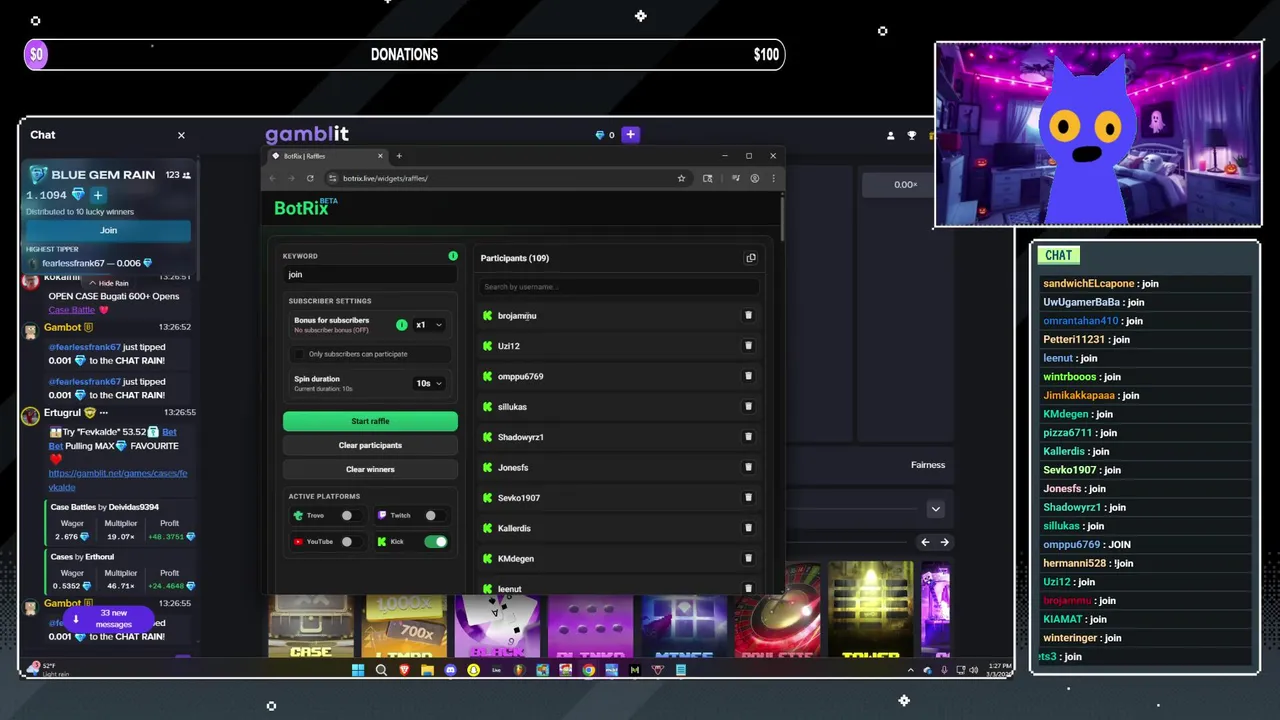
Task: Open Discord from the taskbar
Action: 450,670
